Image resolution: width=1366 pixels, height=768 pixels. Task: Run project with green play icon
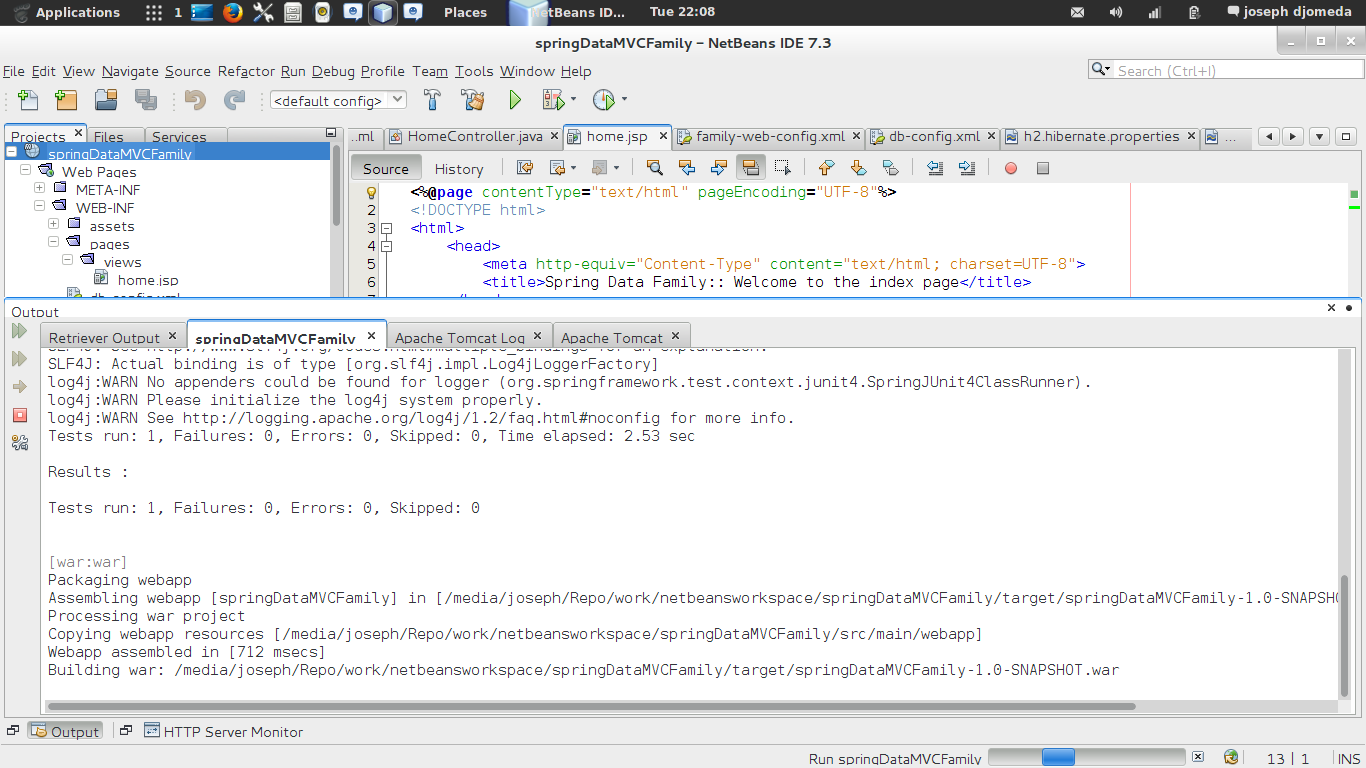coord(515,100)
